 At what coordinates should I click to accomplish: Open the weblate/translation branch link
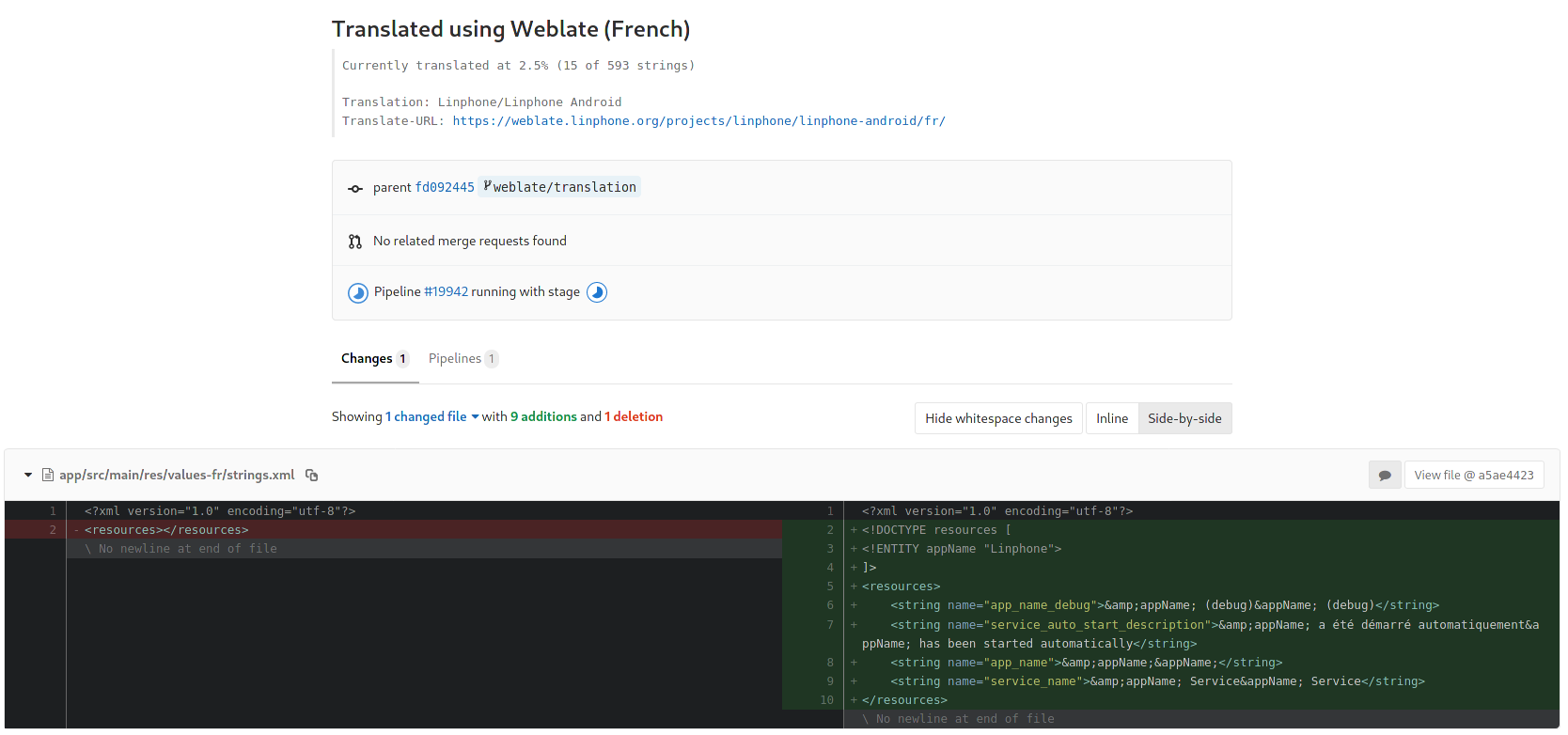564,187
